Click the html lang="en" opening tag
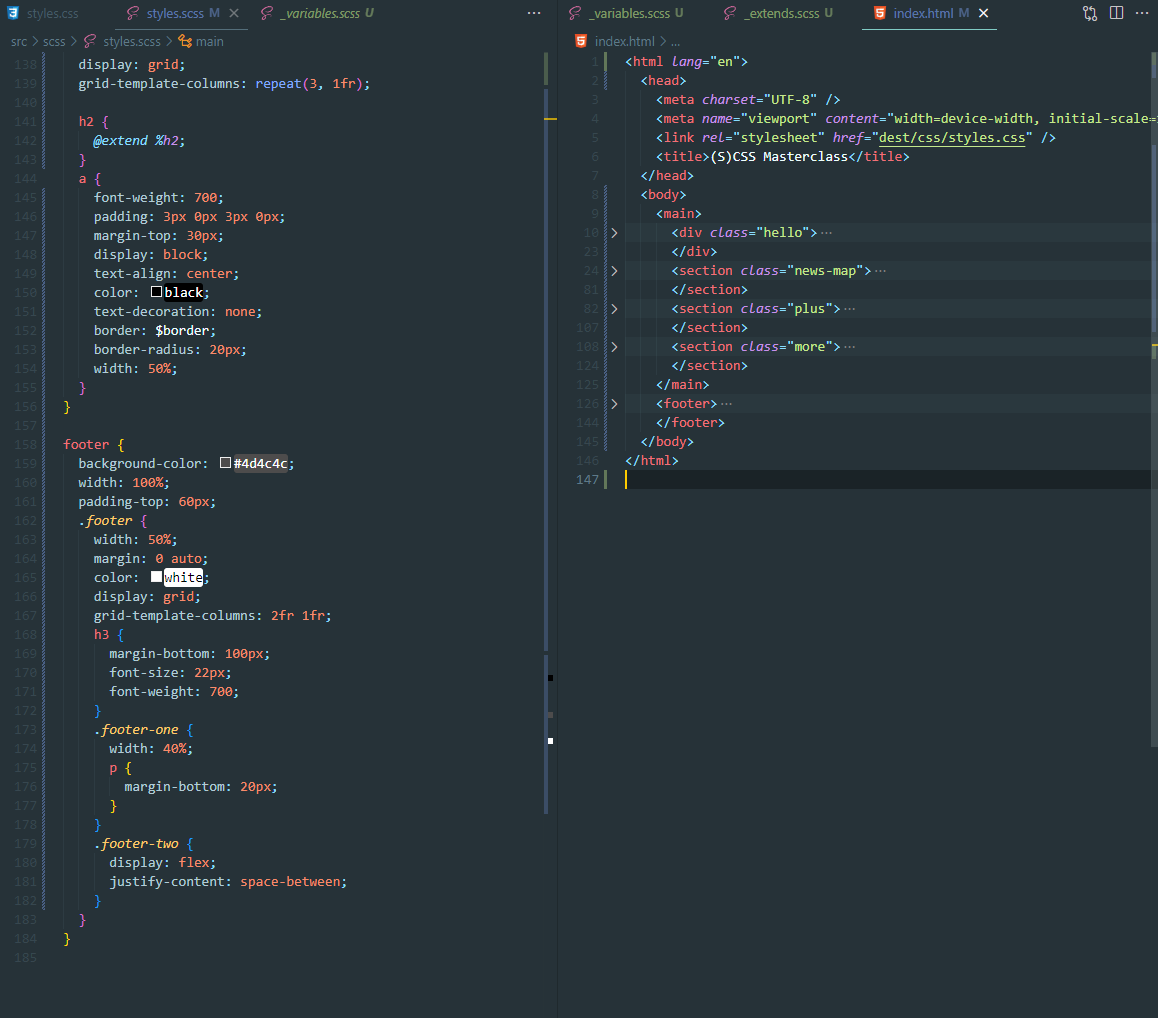The height and width of the screenshot is (1018, 1158). 686,61
